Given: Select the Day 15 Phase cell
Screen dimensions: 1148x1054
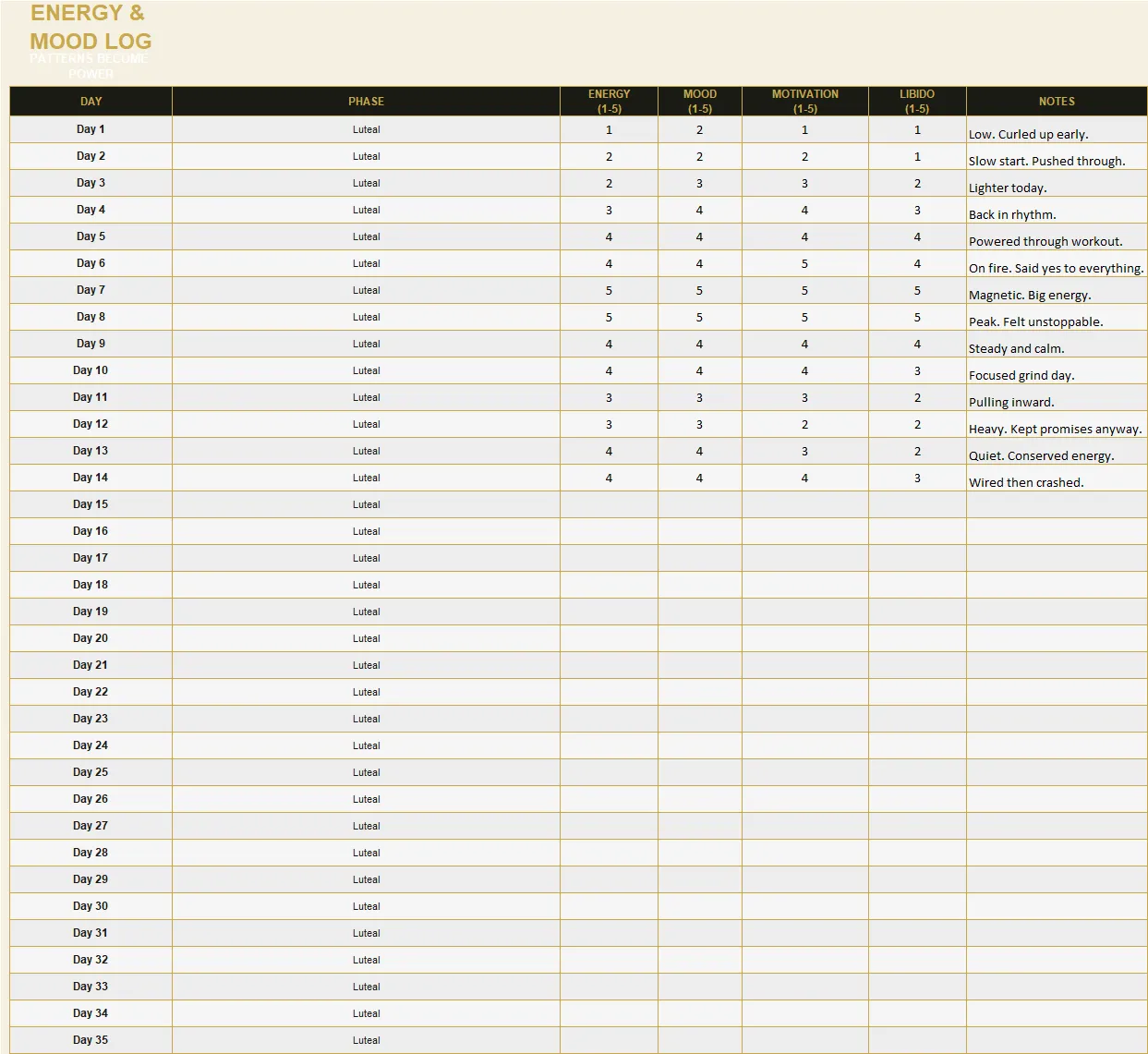Looking at the screenshot, I should click(366, 504).
